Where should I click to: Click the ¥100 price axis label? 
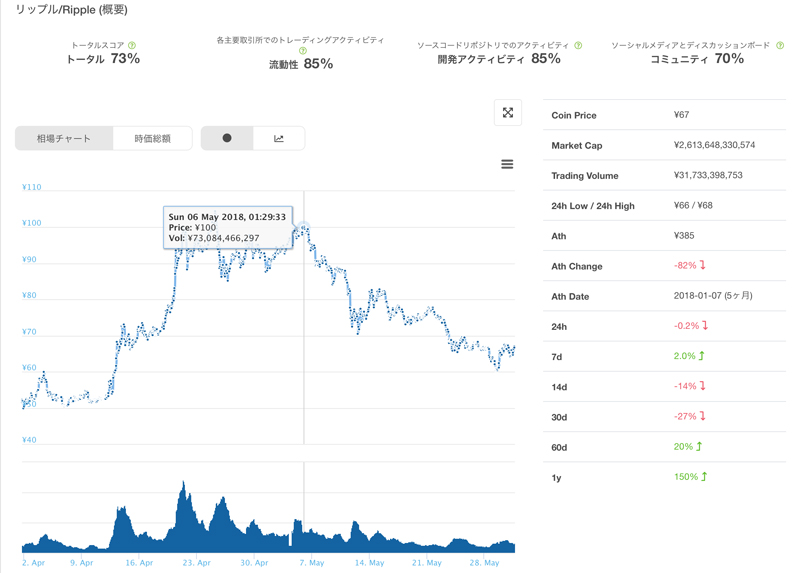(x=32, y=223)
